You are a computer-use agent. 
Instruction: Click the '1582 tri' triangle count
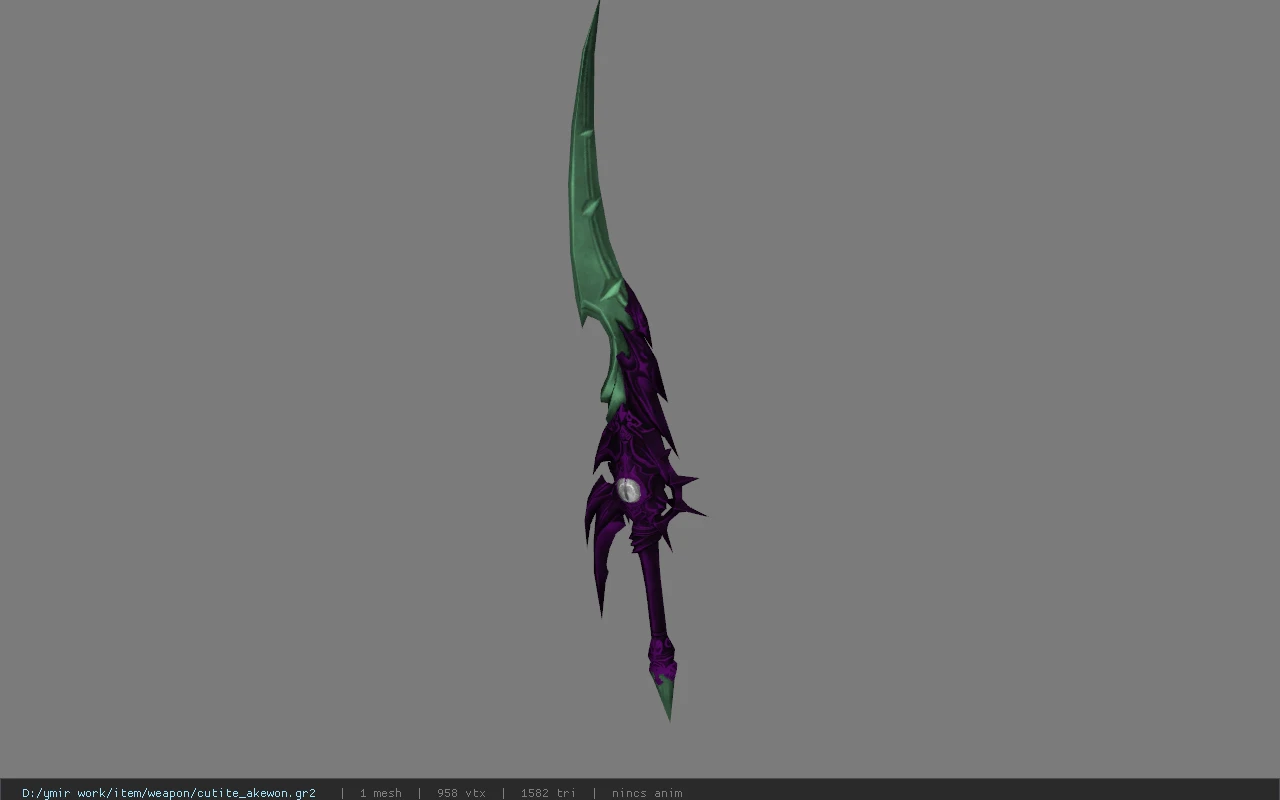tap(548, 793)
